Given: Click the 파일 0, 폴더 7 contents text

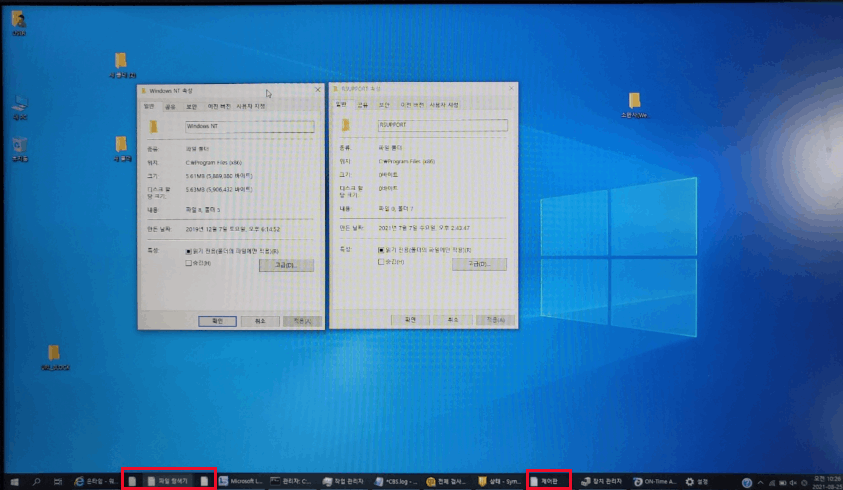Looking at the screenshot, I should 396,208.
